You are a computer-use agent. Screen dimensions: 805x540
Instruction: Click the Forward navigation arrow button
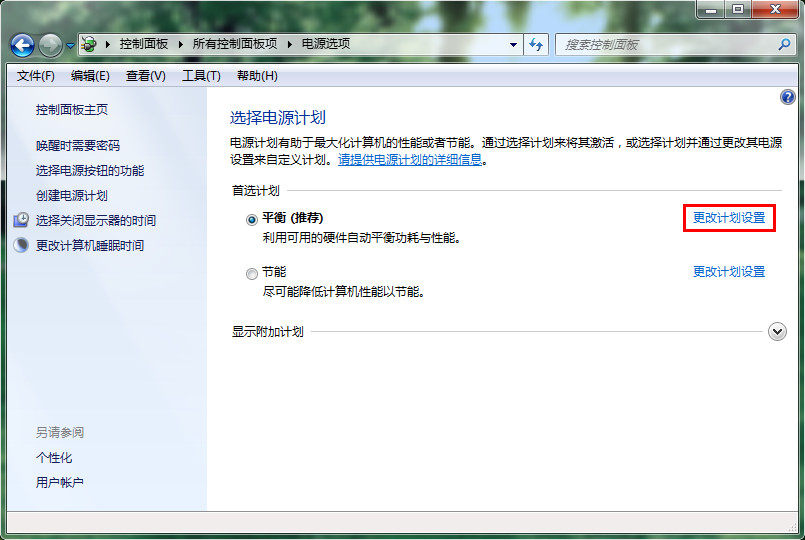click(50, 45)
